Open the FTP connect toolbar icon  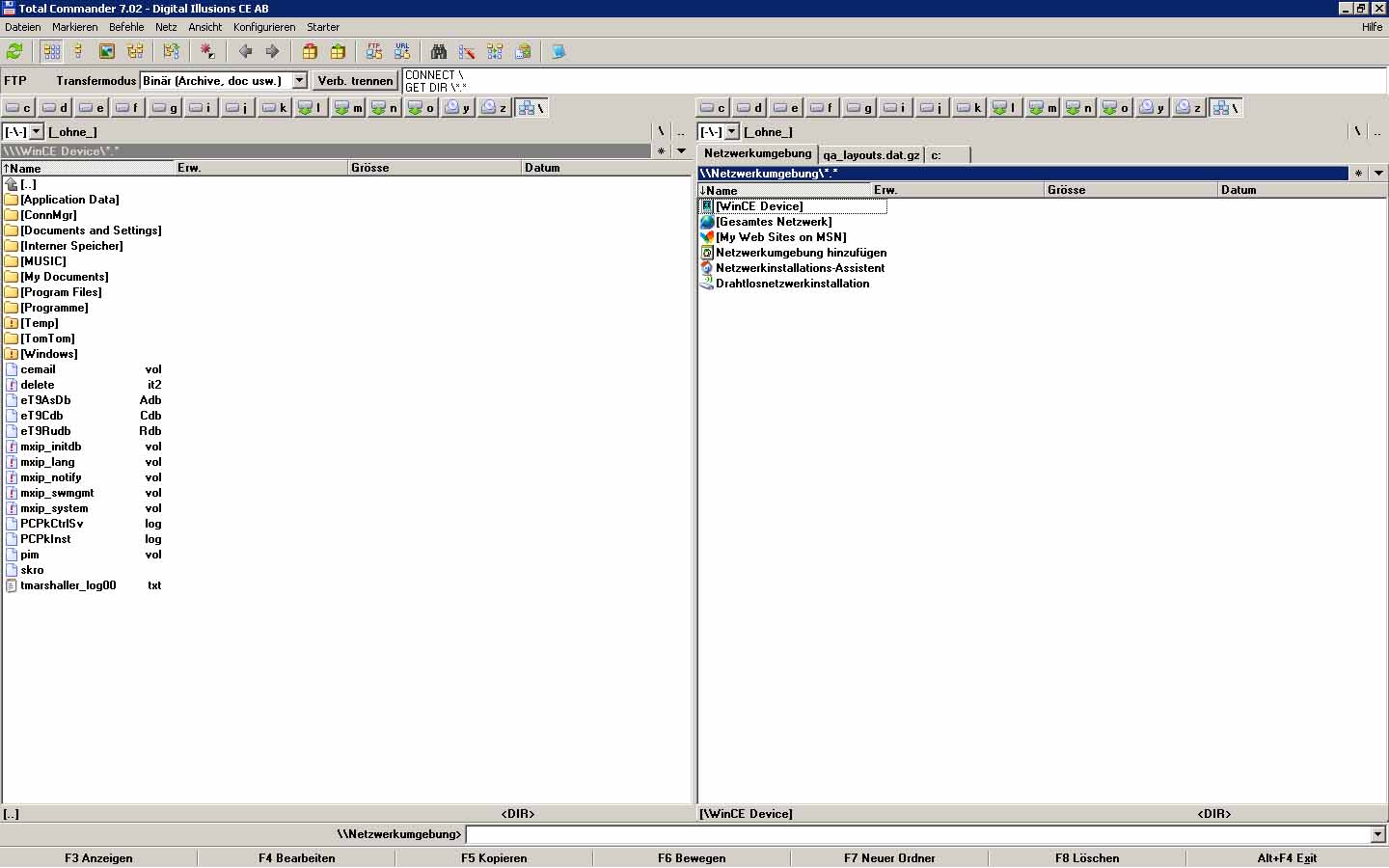click(x=374, y=51)
